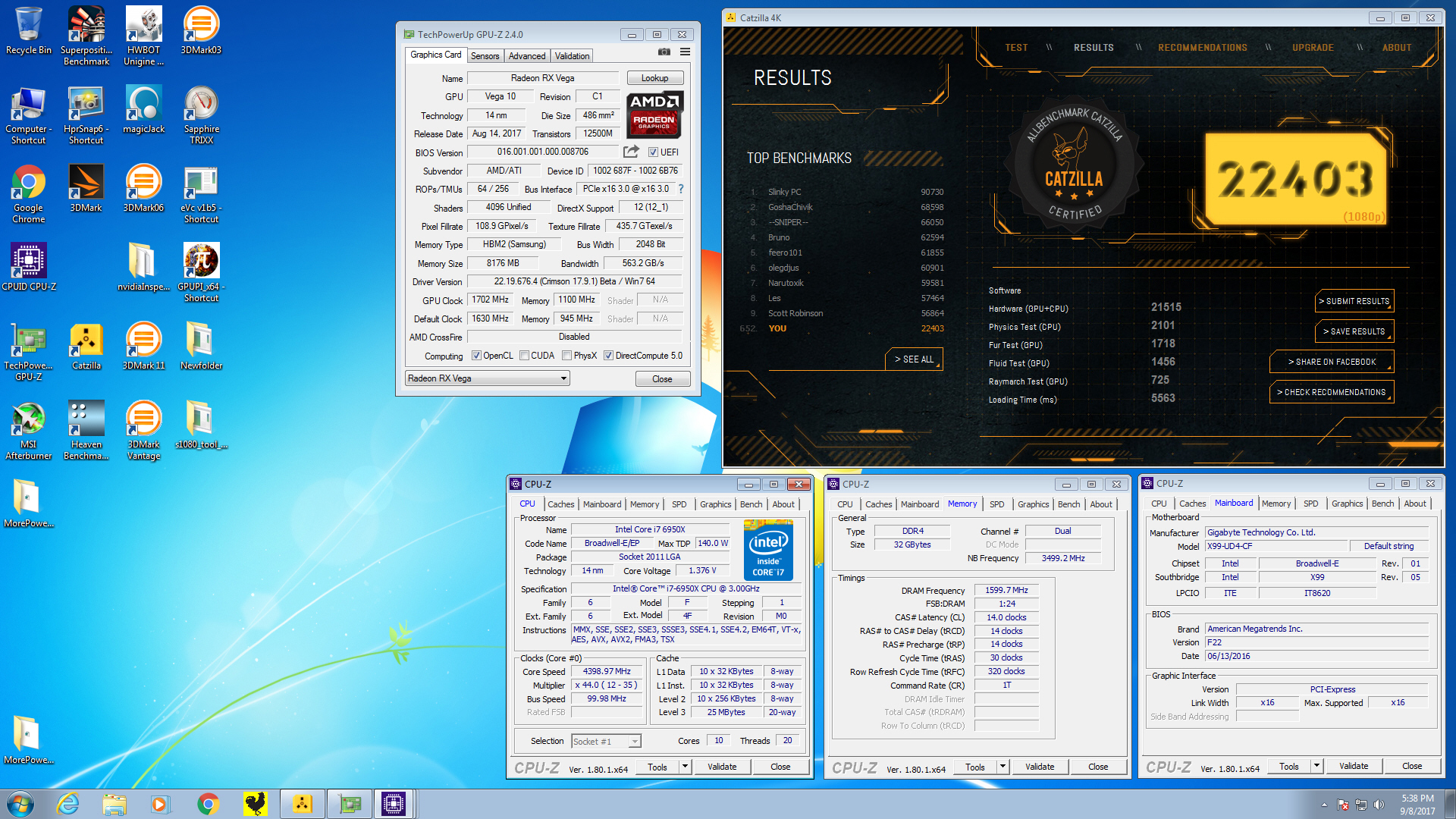1456x819 pixels.
Task: Click the DRAM Frequency 1599.7 MHz value
Action: click(1006, 590)
